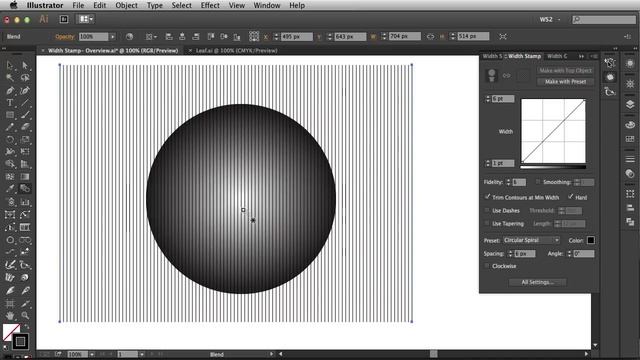This screenshot has width=640, height=360.
Task: Open the Arrange Documents dropdown
Action: coord(86,19)
